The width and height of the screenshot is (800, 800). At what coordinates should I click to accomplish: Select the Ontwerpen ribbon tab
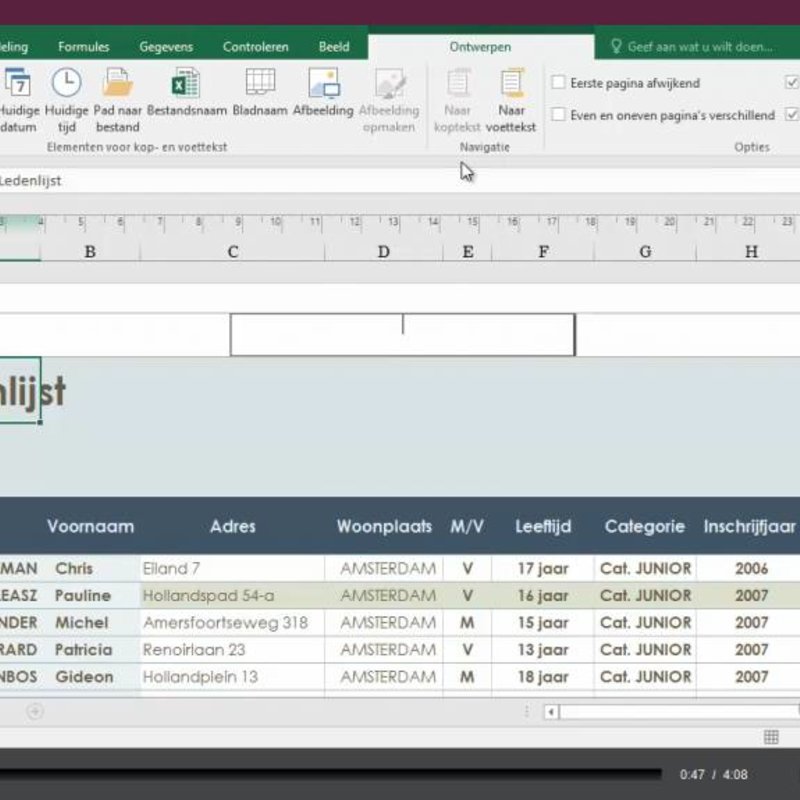(480, 47)
